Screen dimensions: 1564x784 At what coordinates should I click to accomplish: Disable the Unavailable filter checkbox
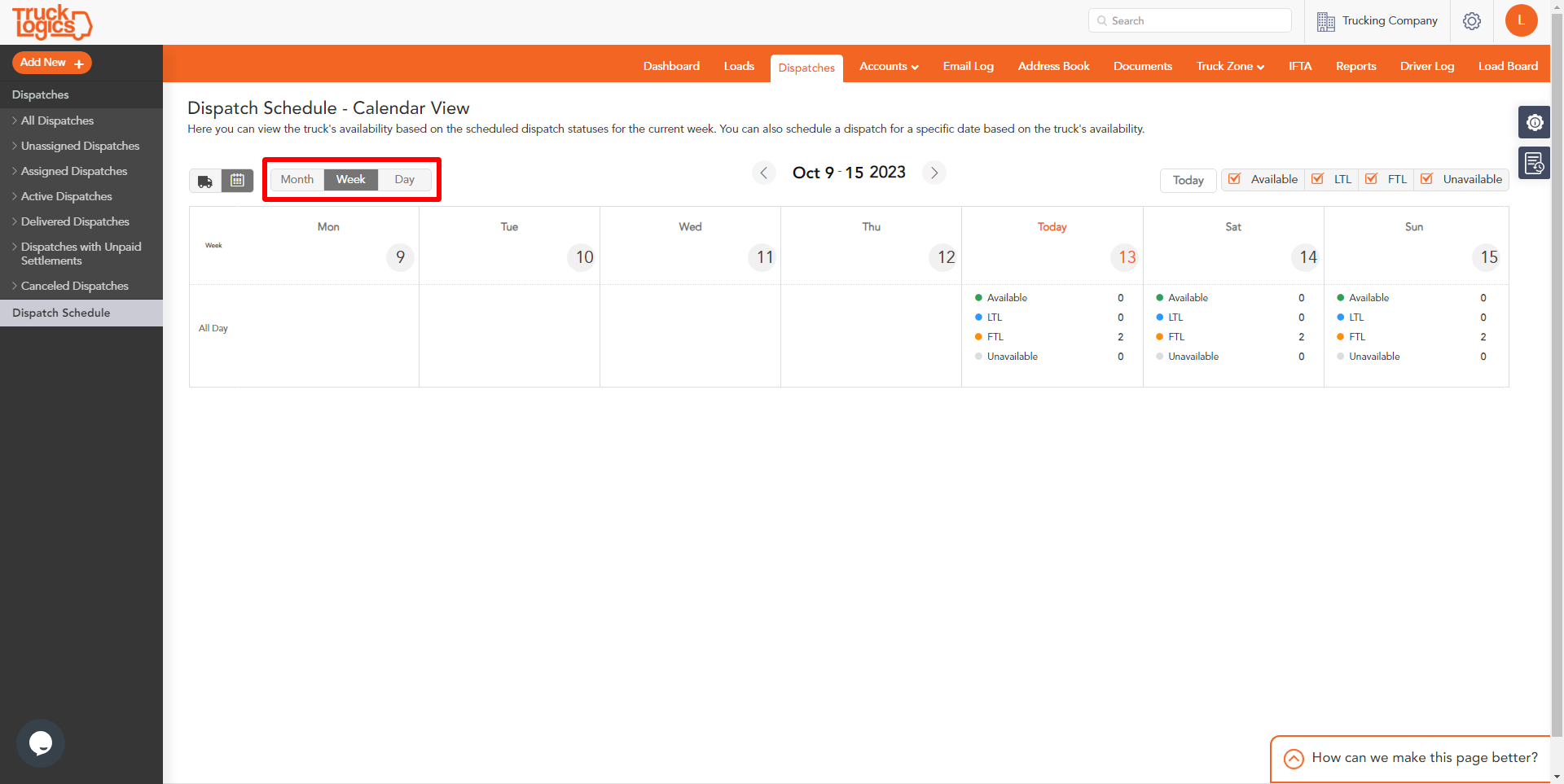tap(1426, 179)
